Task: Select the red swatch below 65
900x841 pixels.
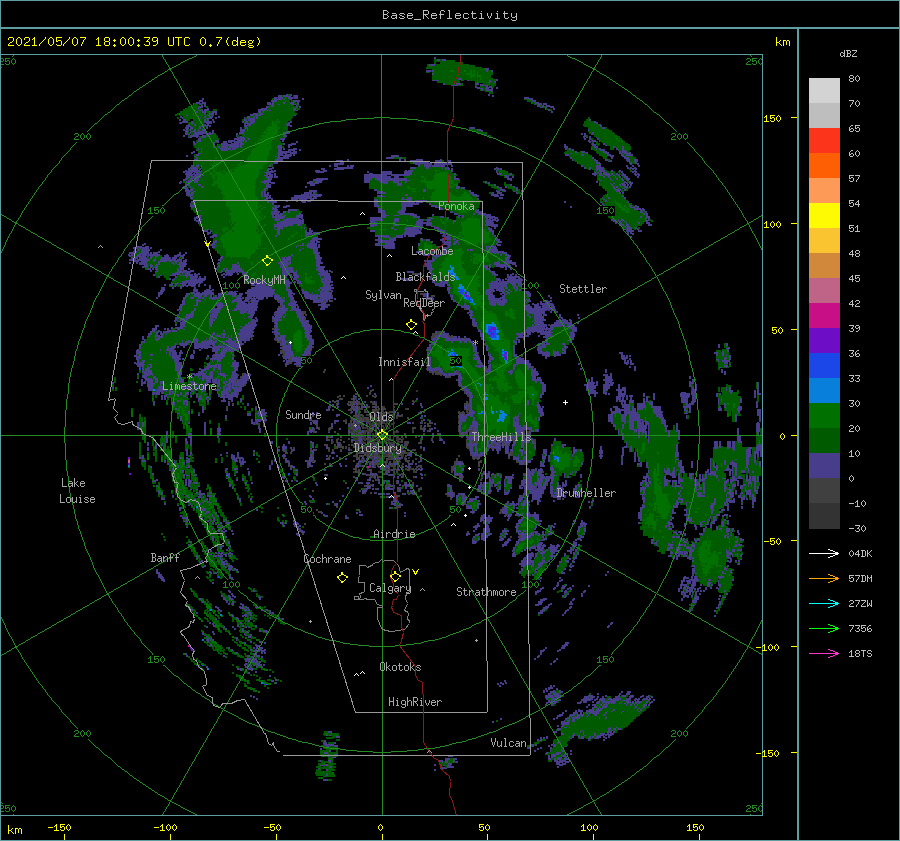Action: 824,140
